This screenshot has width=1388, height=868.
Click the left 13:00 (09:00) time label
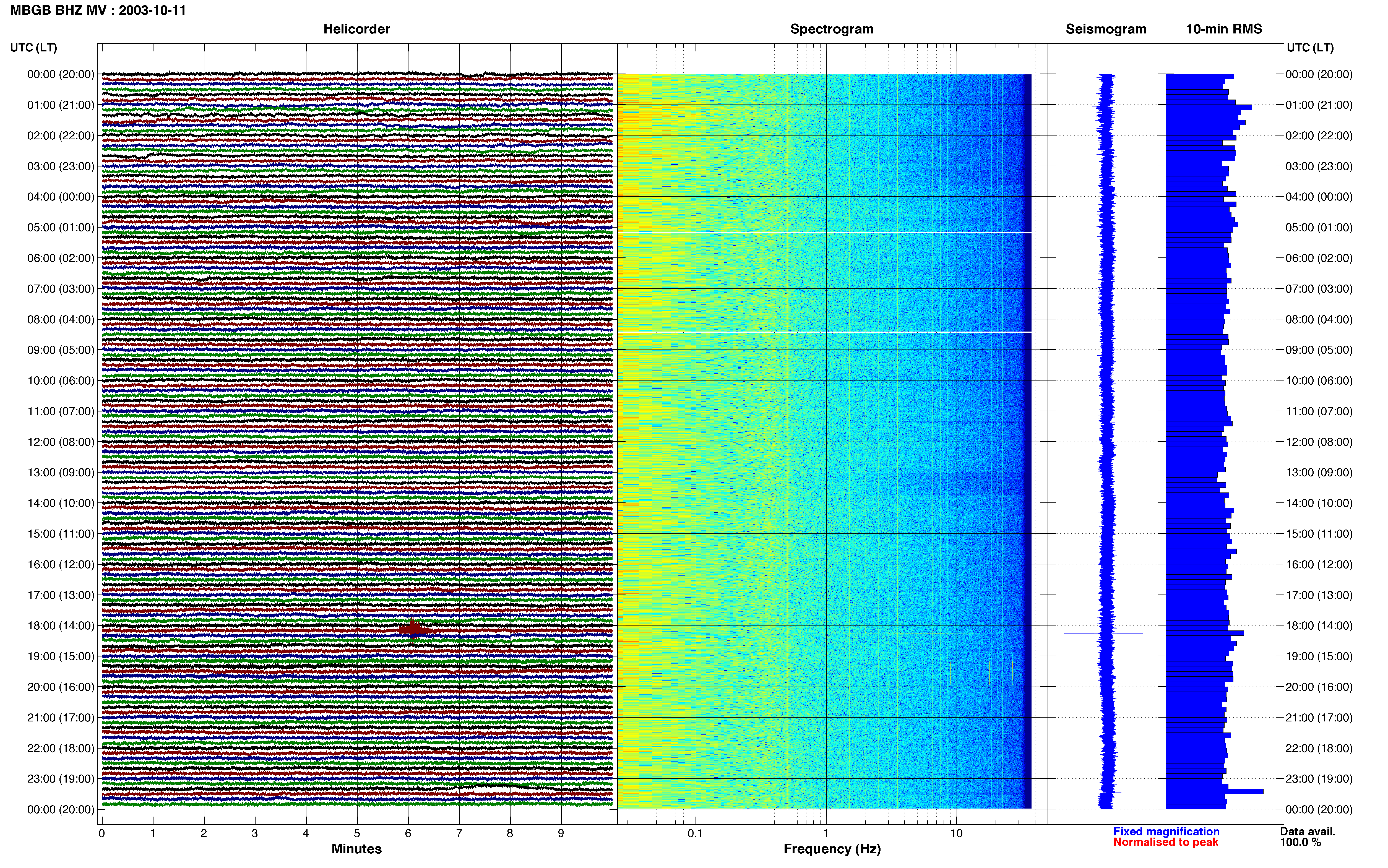tap(61, 473)
